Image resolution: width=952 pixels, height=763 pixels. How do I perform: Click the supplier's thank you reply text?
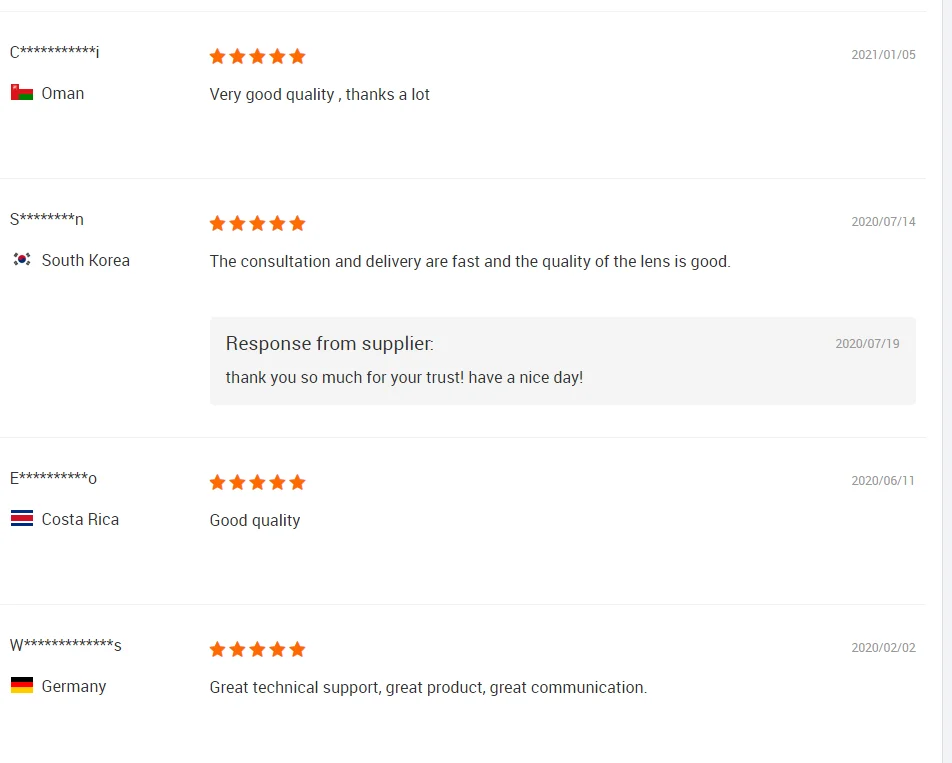pyautogui.click(x=403, y=377)
